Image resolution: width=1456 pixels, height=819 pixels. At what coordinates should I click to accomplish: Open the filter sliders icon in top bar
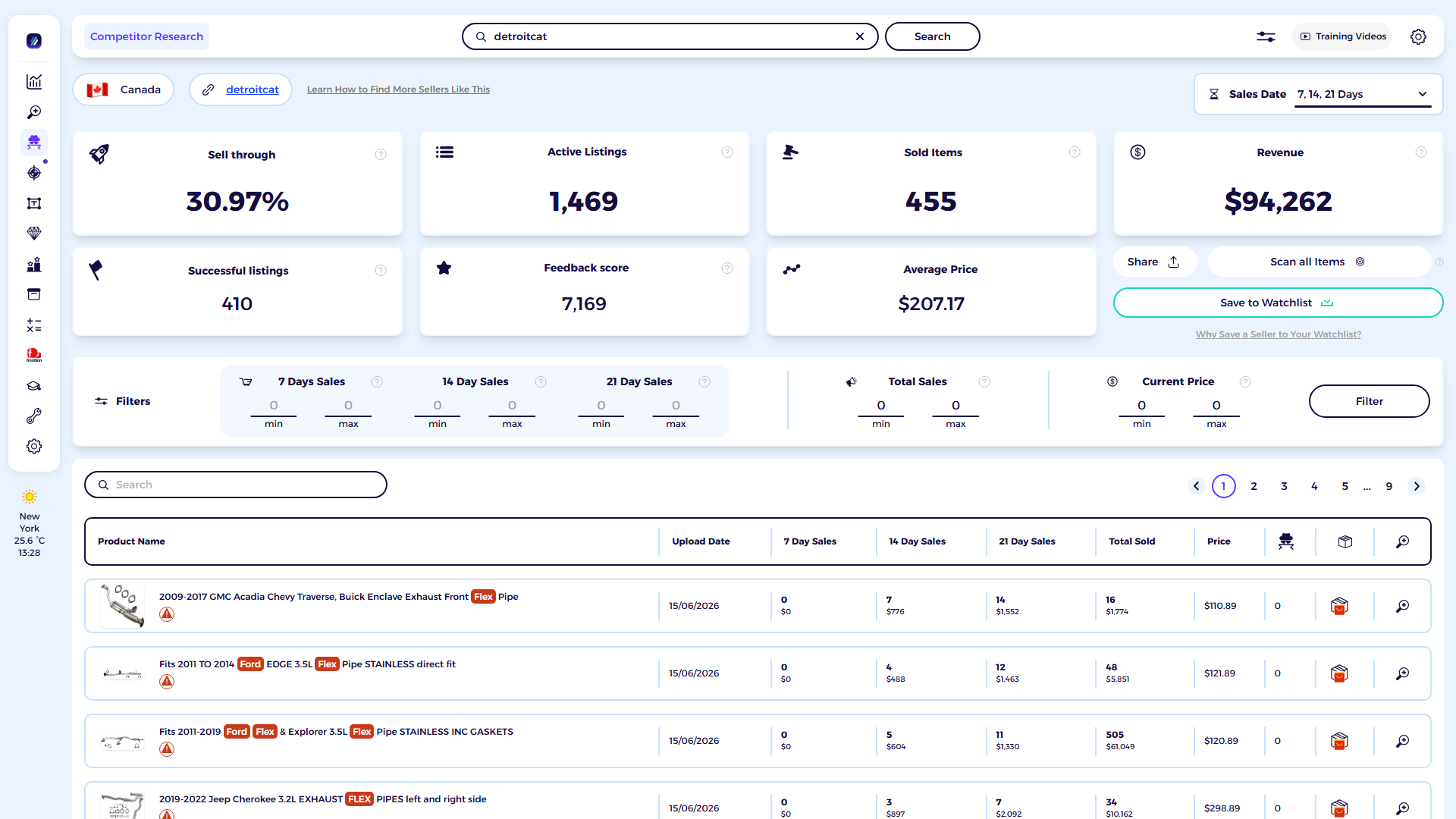tap(1266, 36)
